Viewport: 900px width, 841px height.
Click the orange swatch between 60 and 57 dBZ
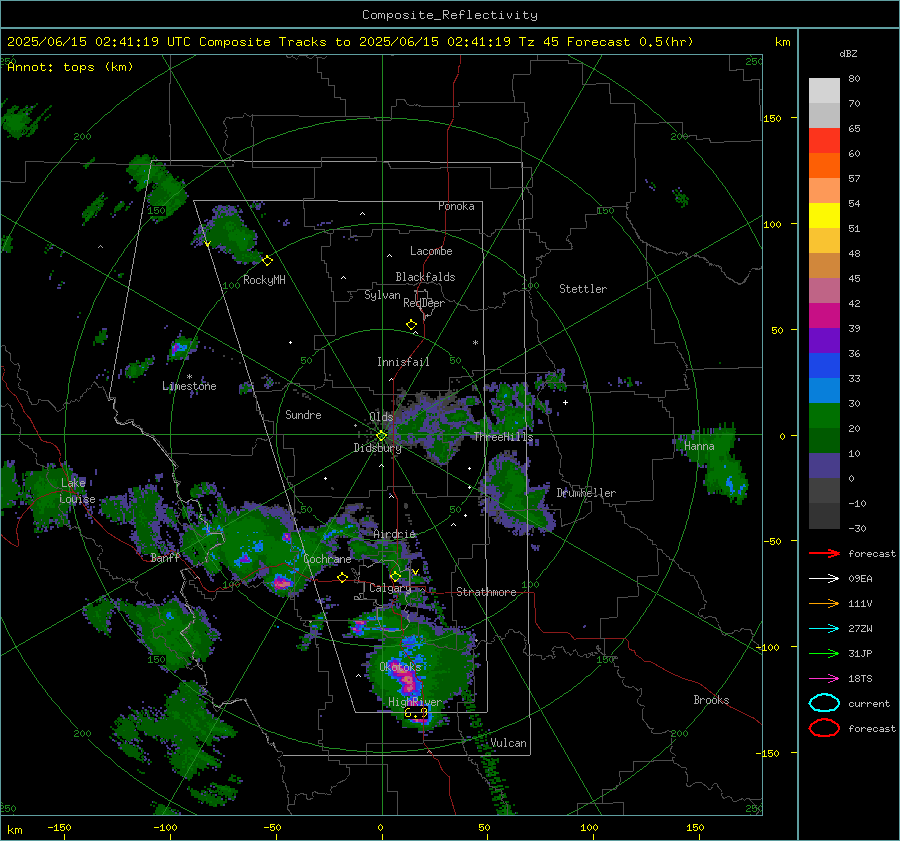[824, 166]
